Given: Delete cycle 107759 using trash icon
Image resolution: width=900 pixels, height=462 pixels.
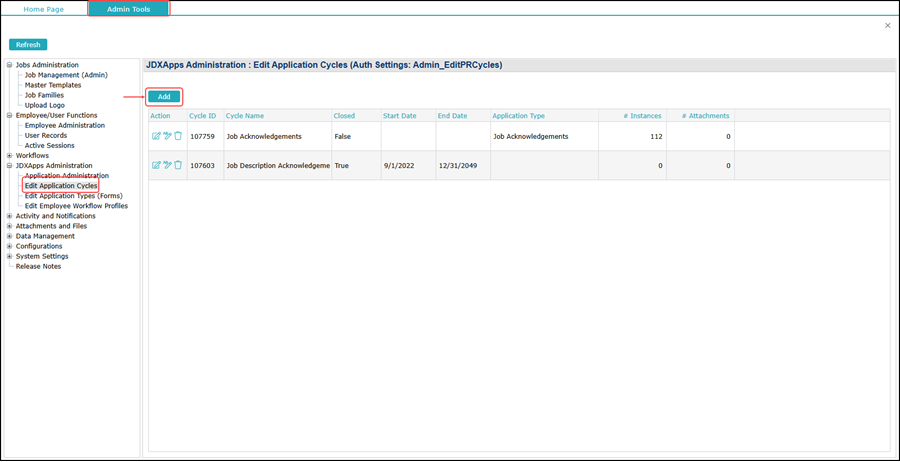Looking at the screenshot, I should 178,136.
